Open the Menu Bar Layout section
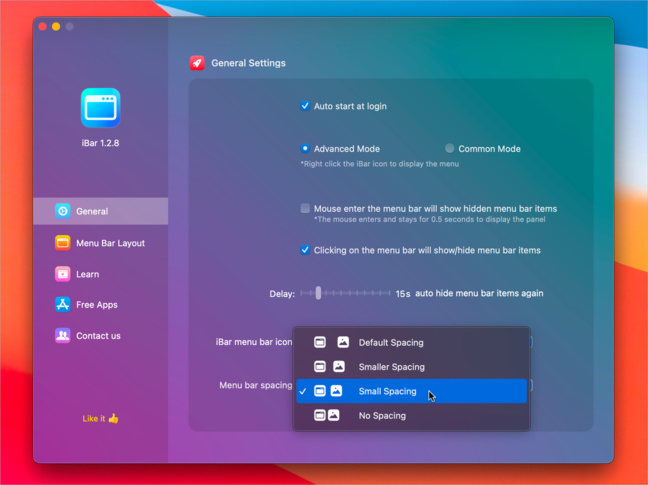Screen dimensions: 648x485 point(100,243)
